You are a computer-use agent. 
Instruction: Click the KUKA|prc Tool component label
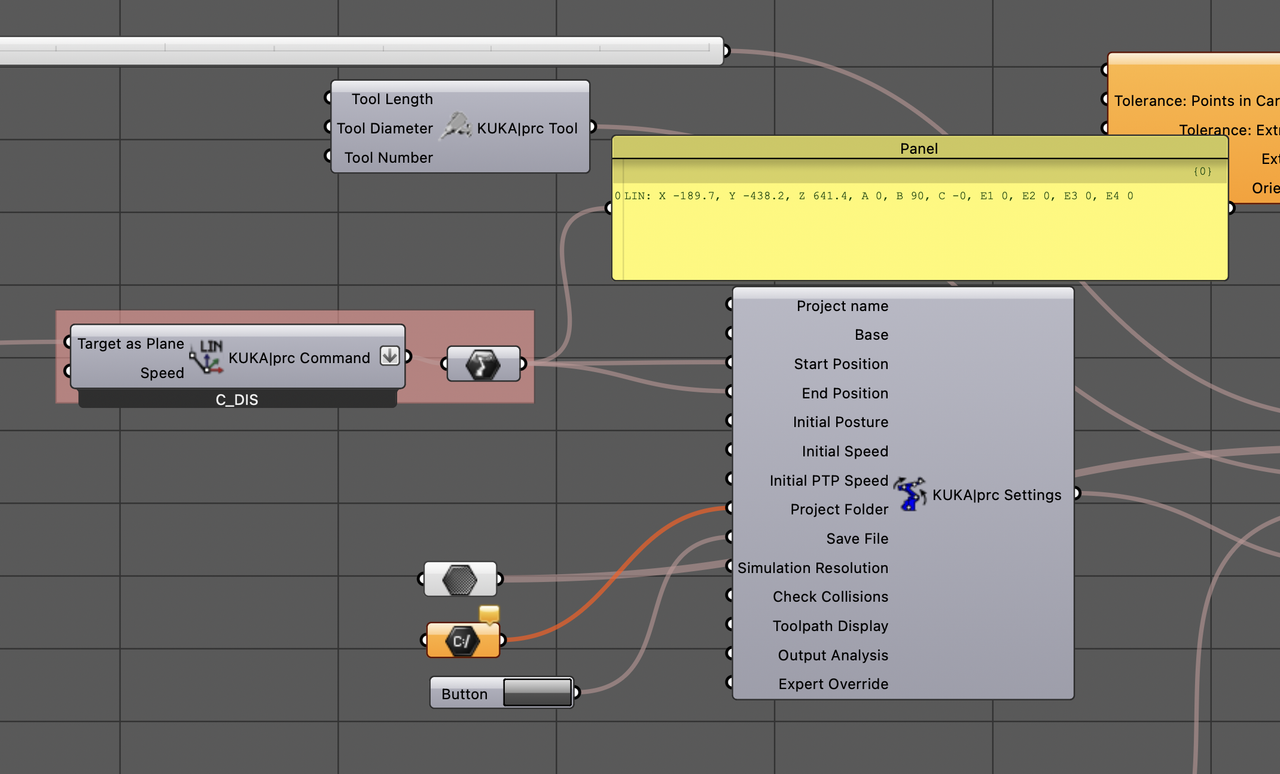527,128
